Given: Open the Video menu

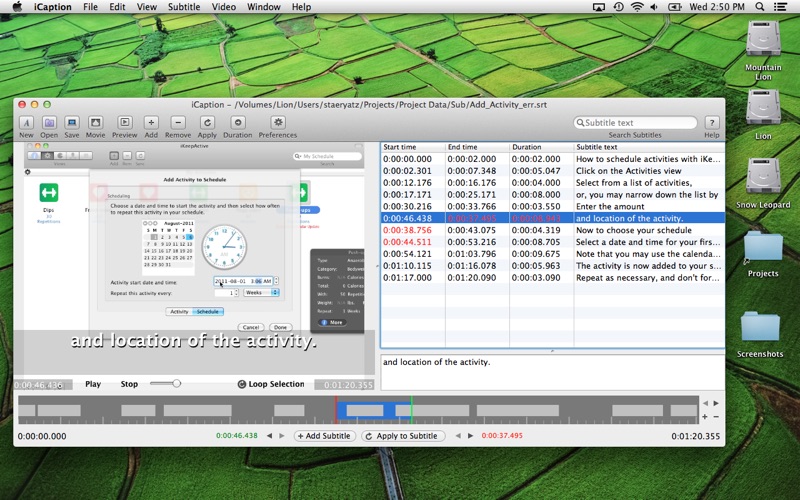Looking at the screenshot, I should click(x=223, y=7).
